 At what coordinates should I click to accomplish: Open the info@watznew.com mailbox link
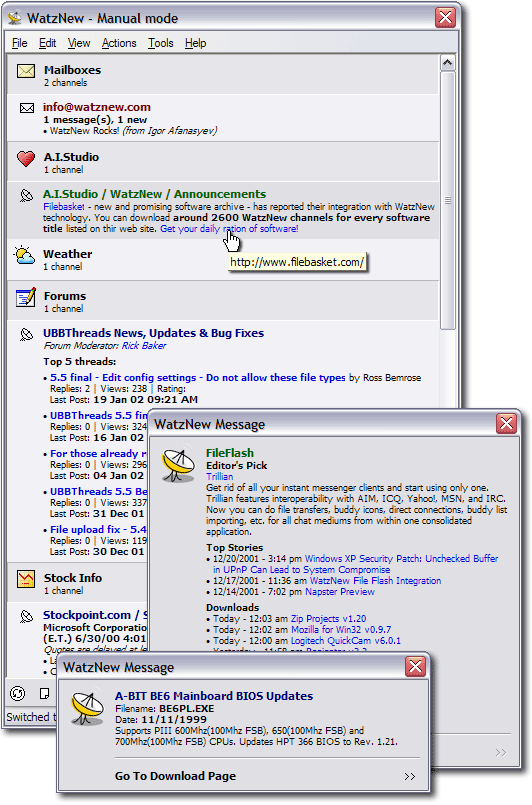click(97, 107)
